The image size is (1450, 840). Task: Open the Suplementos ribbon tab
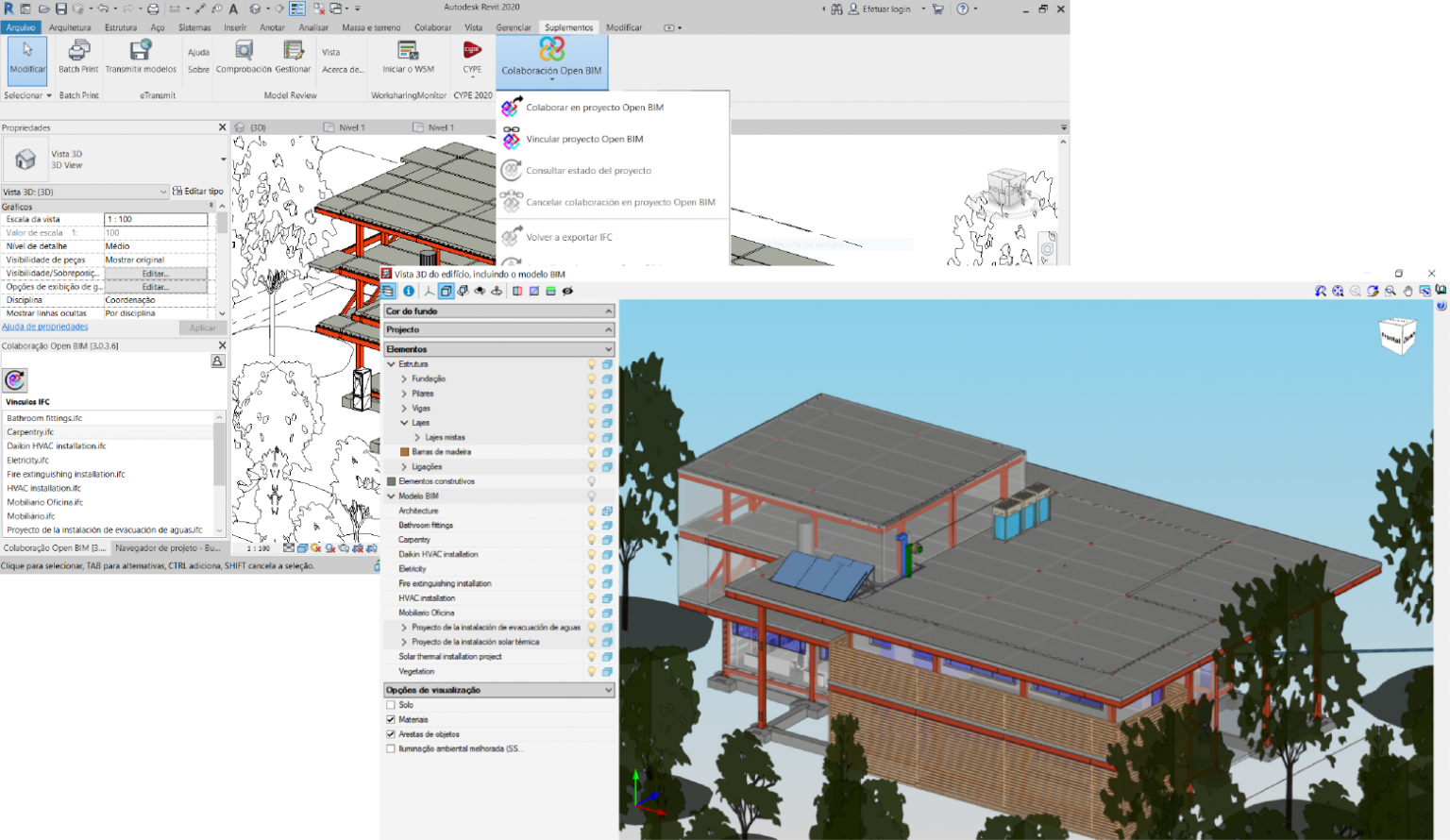(x=568, y=27)
